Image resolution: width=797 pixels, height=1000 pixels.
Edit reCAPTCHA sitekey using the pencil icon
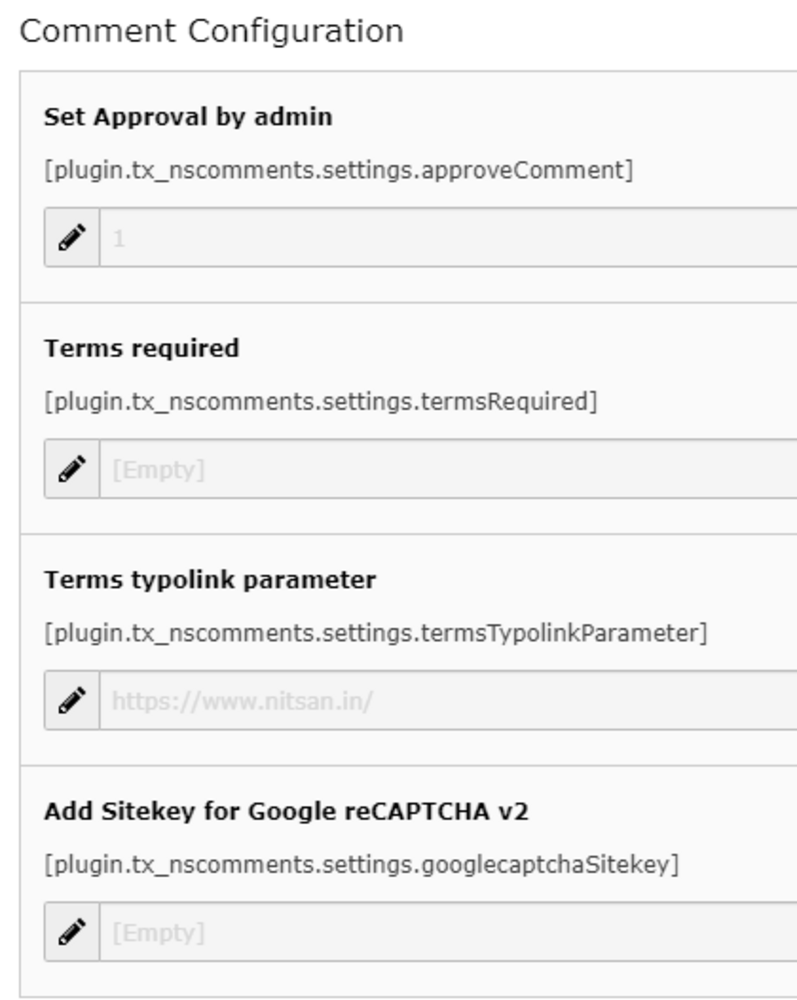tap(72, 932)
